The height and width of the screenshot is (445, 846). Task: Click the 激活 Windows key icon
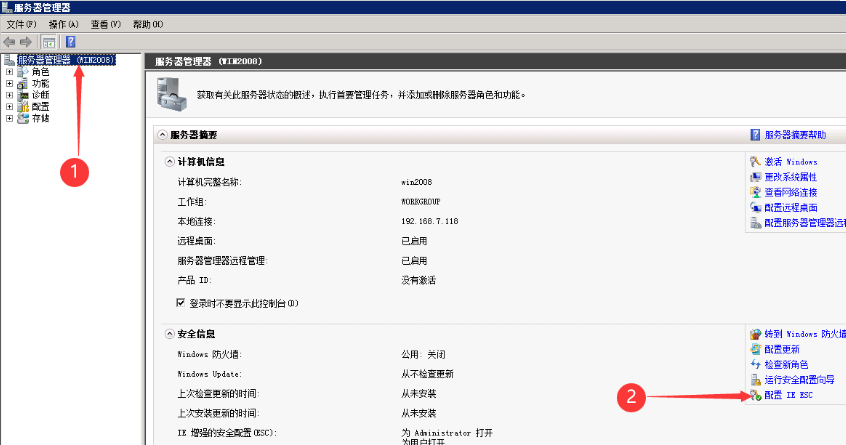pos(755,161)
